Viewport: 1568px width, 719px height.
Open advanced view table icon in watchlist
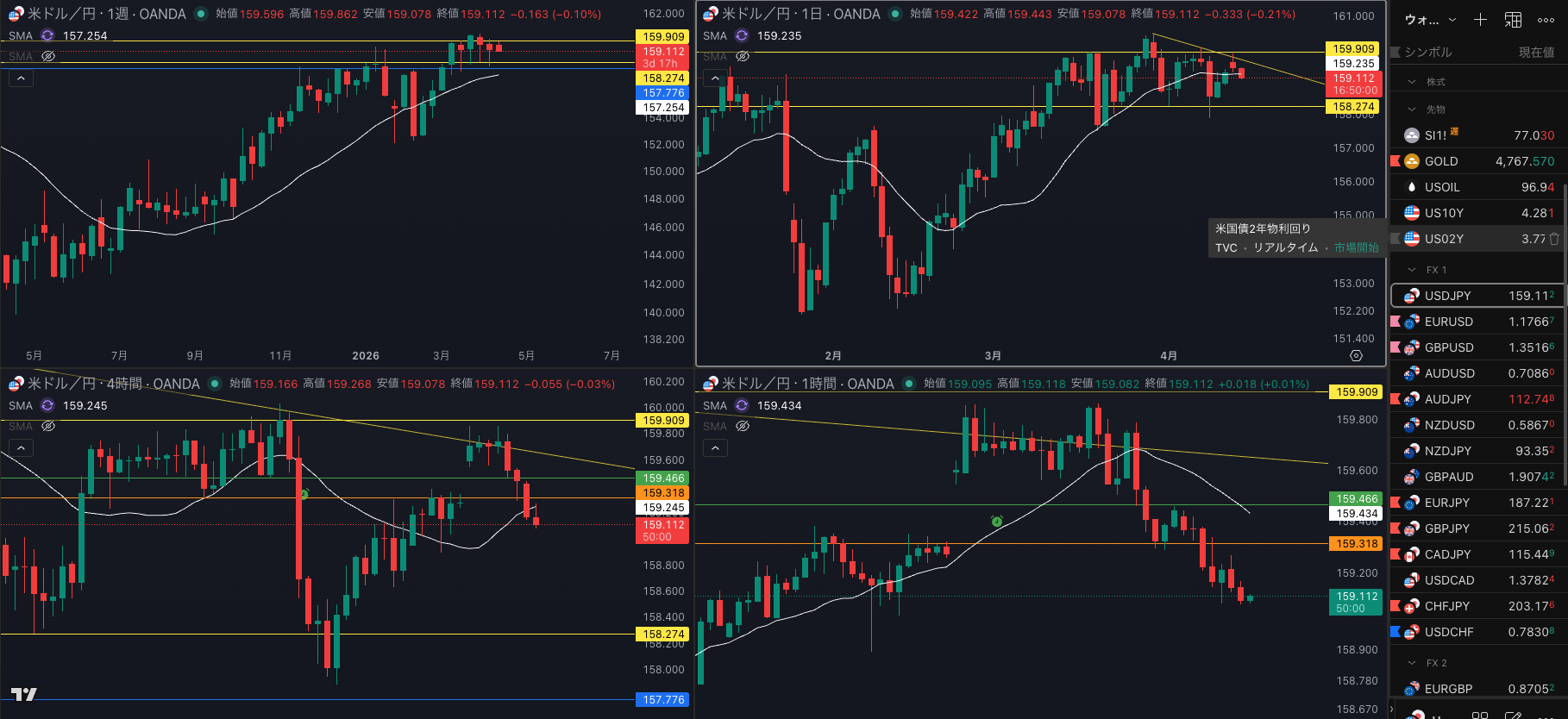pyautogui.click(x=1513, y=20)
